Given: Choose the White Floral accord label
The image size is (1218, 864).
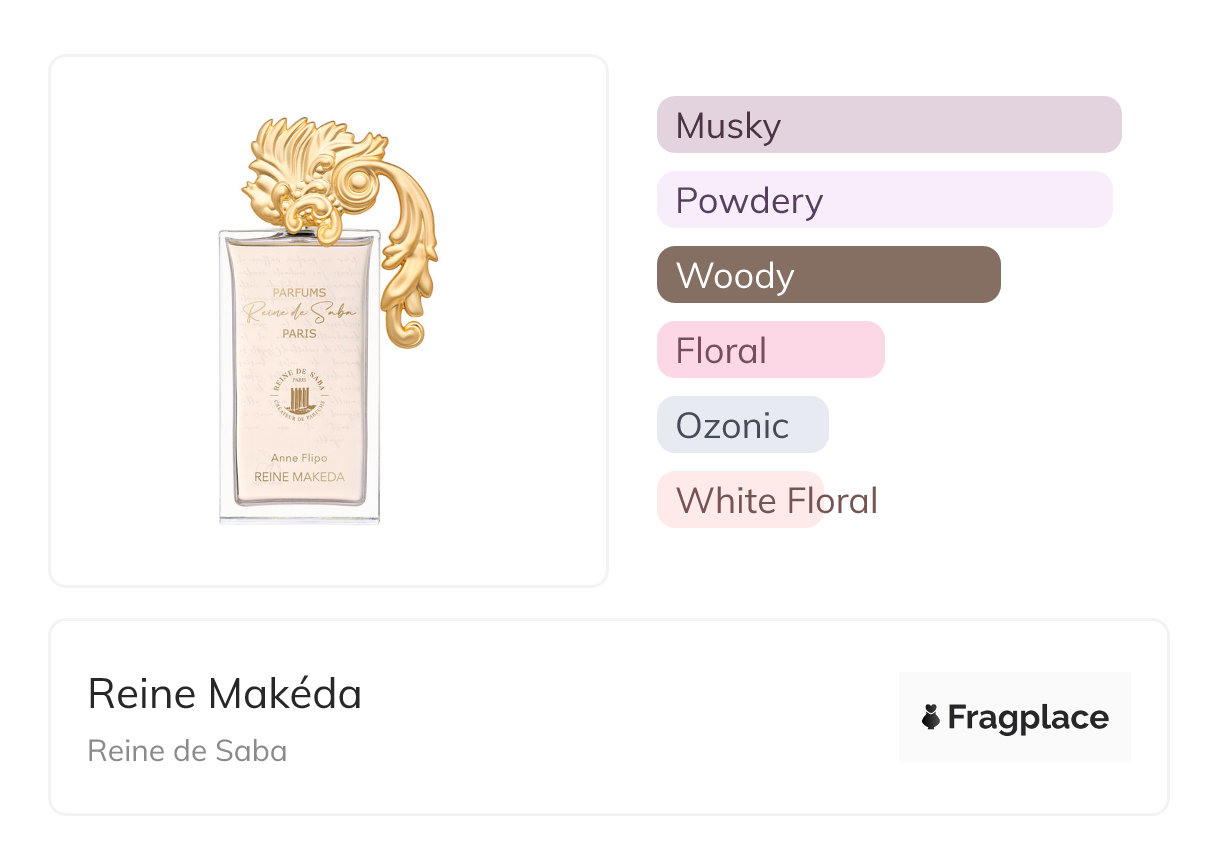Looking at the screenshot, I should tap(776, 500).
